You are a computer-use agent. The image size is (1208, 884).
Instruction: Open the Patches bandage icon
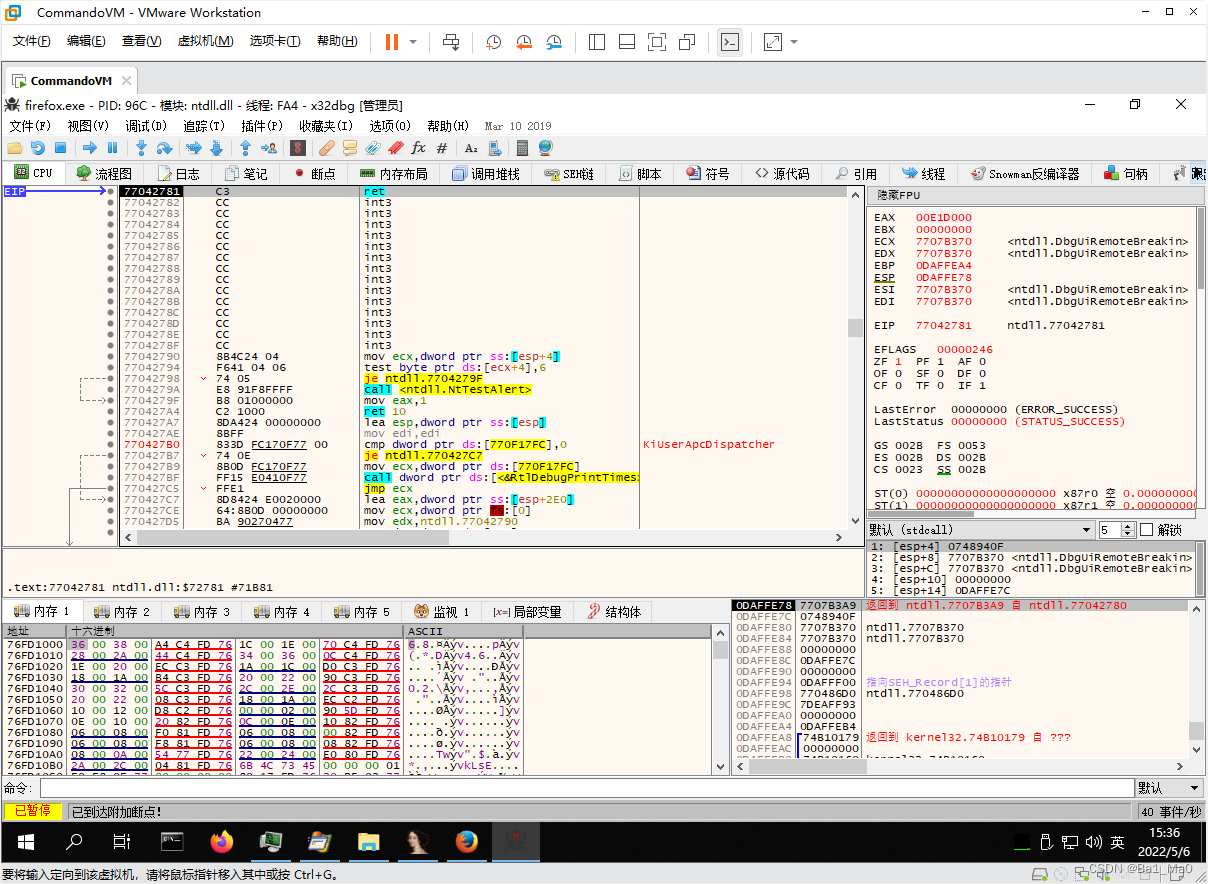[326, 147]
